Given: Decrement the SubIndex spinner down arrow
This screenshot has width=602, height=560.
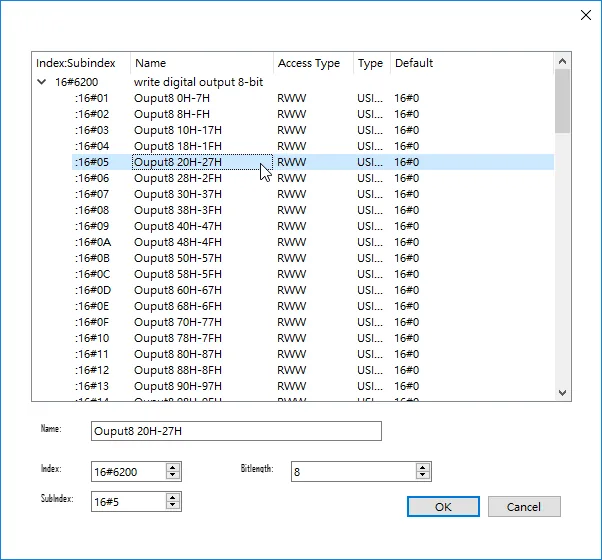Looking at the screenshot, I should pyautogui.click(x=173, y=505).
